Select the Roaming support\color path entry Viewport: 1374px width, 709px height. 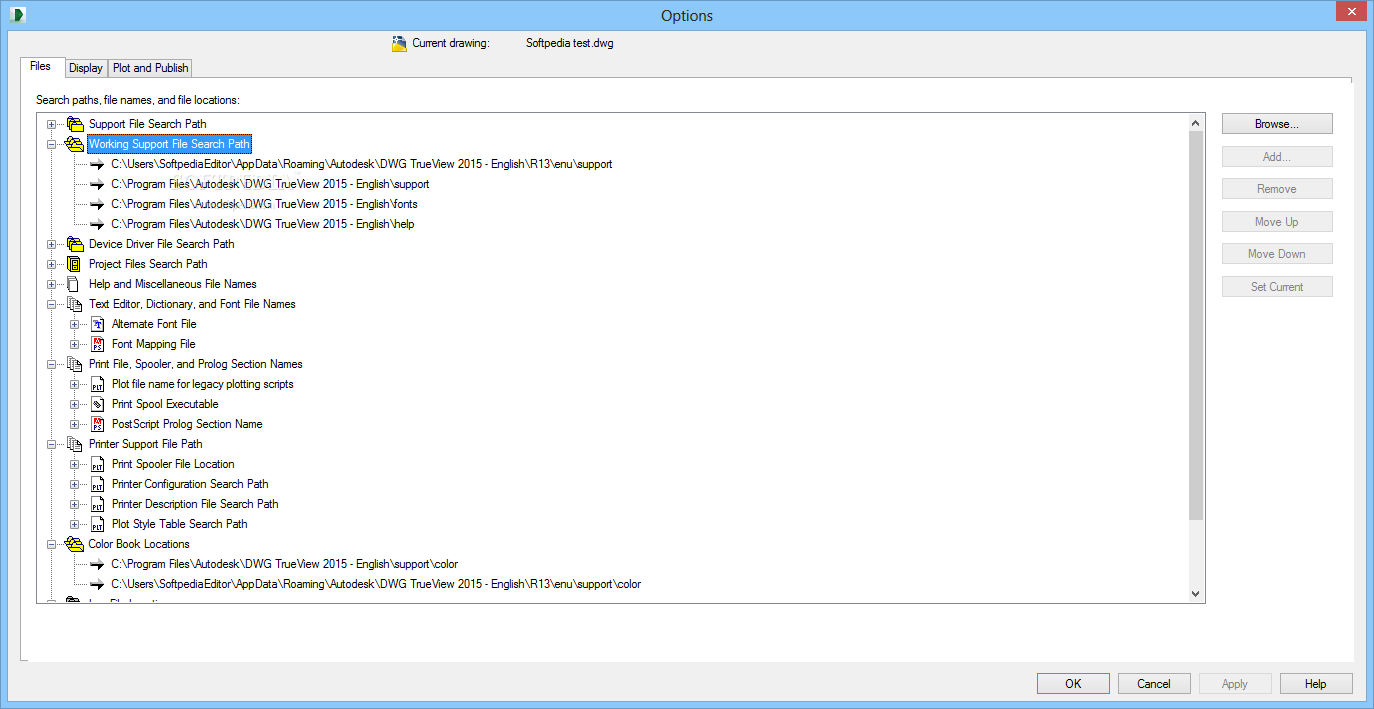tap(376, 584)
